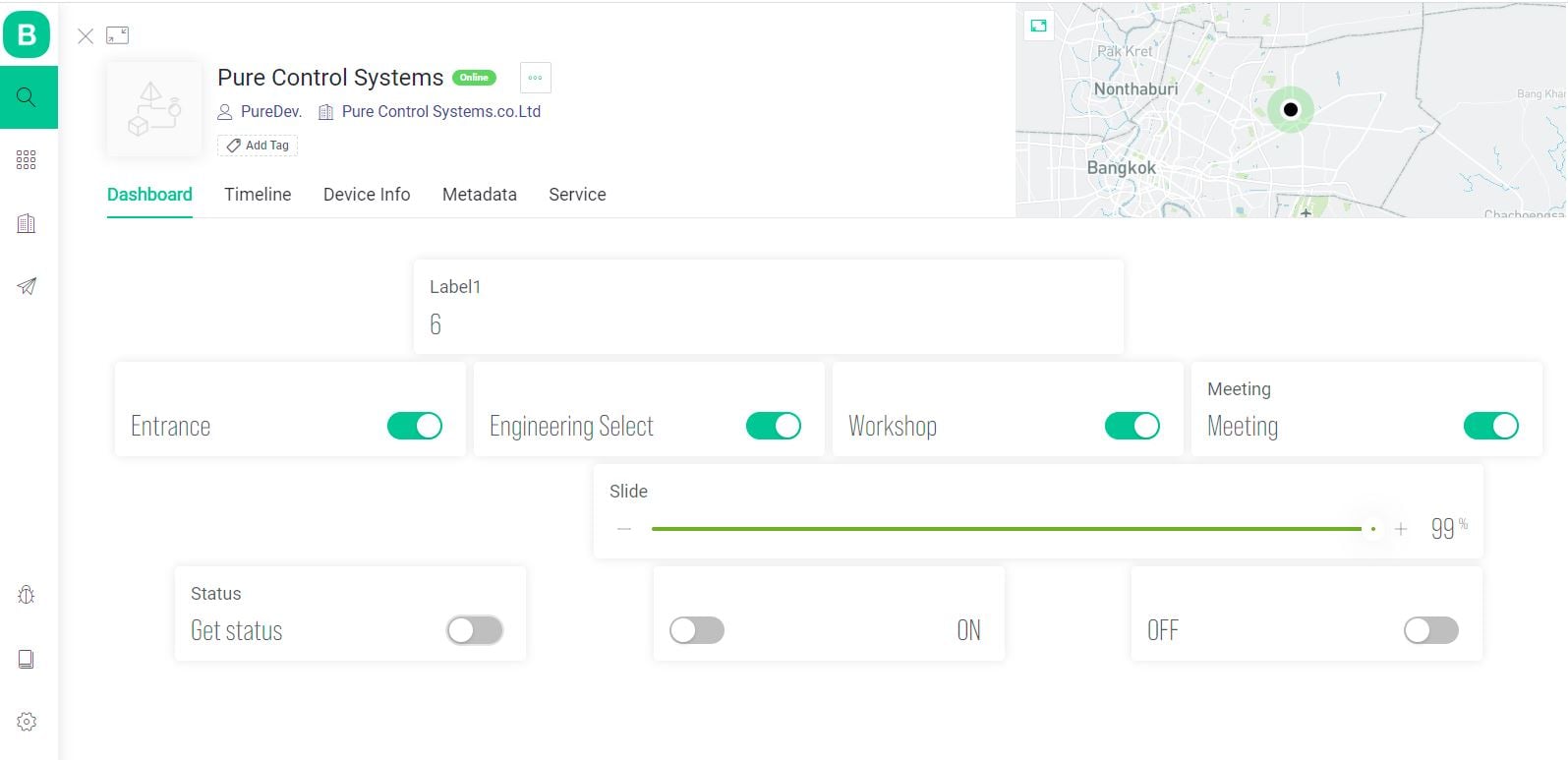Open the paper plane icon in sidebar

coord(27,286)
